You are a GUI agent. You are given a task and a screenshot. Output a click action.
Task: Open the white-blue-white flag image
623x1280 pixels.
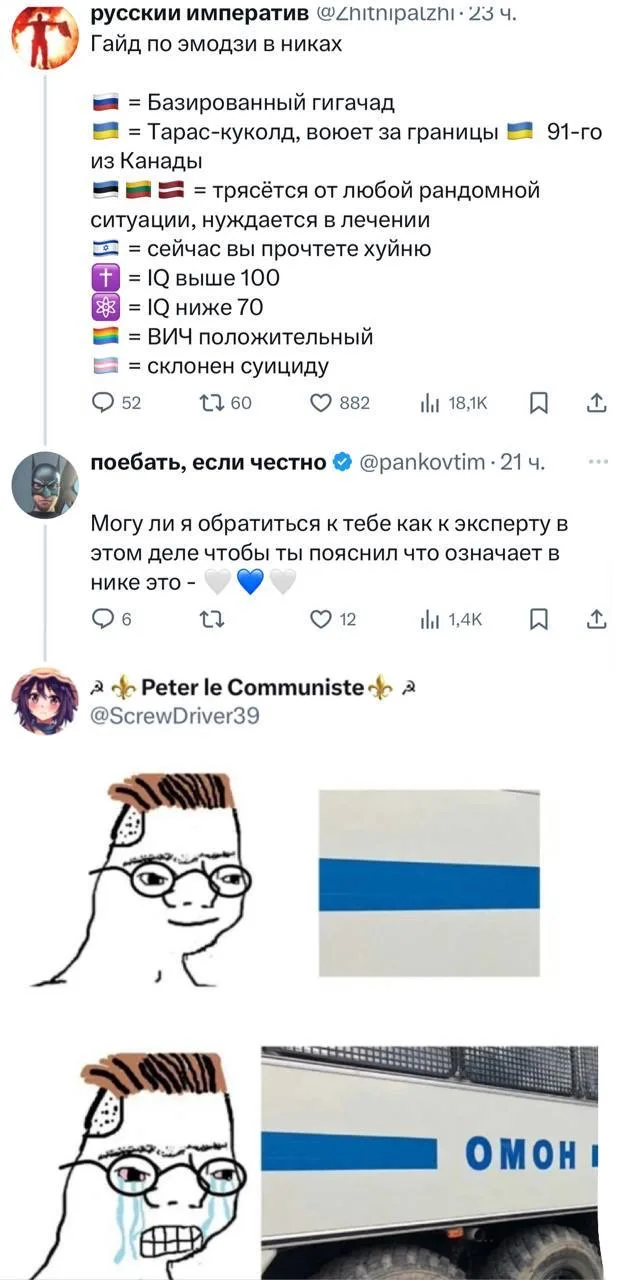tap(429, 883)
